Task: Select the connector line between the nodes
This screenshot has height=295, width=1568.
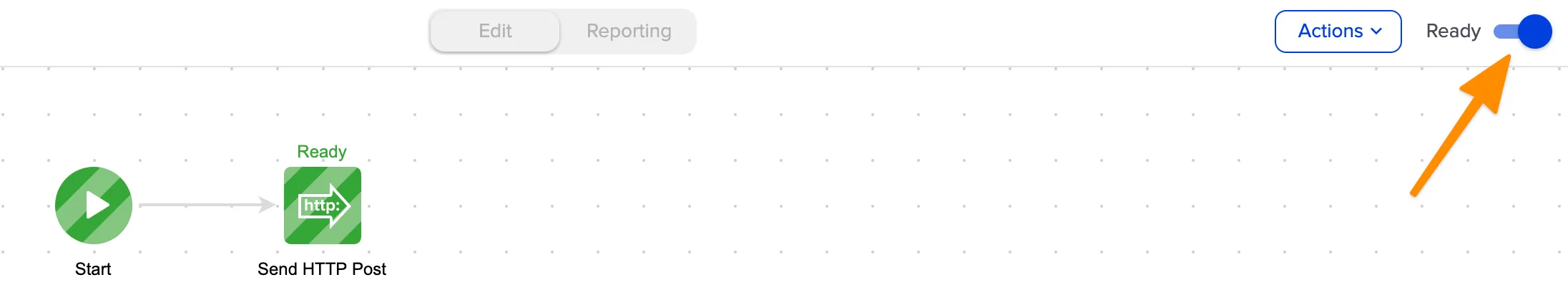Action: pos(200,205)
